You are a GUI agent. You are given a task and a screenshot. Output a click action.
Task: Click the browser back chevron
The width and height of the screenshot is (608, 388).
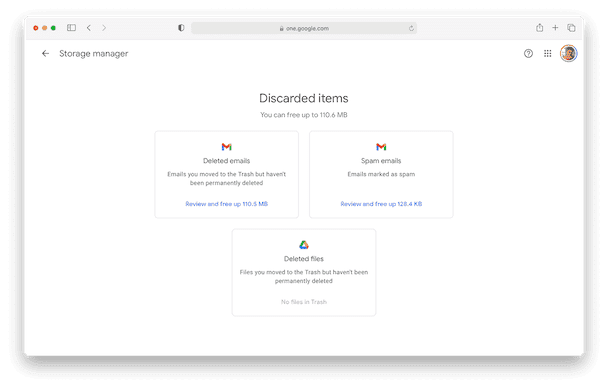click(x=89, y=28)
